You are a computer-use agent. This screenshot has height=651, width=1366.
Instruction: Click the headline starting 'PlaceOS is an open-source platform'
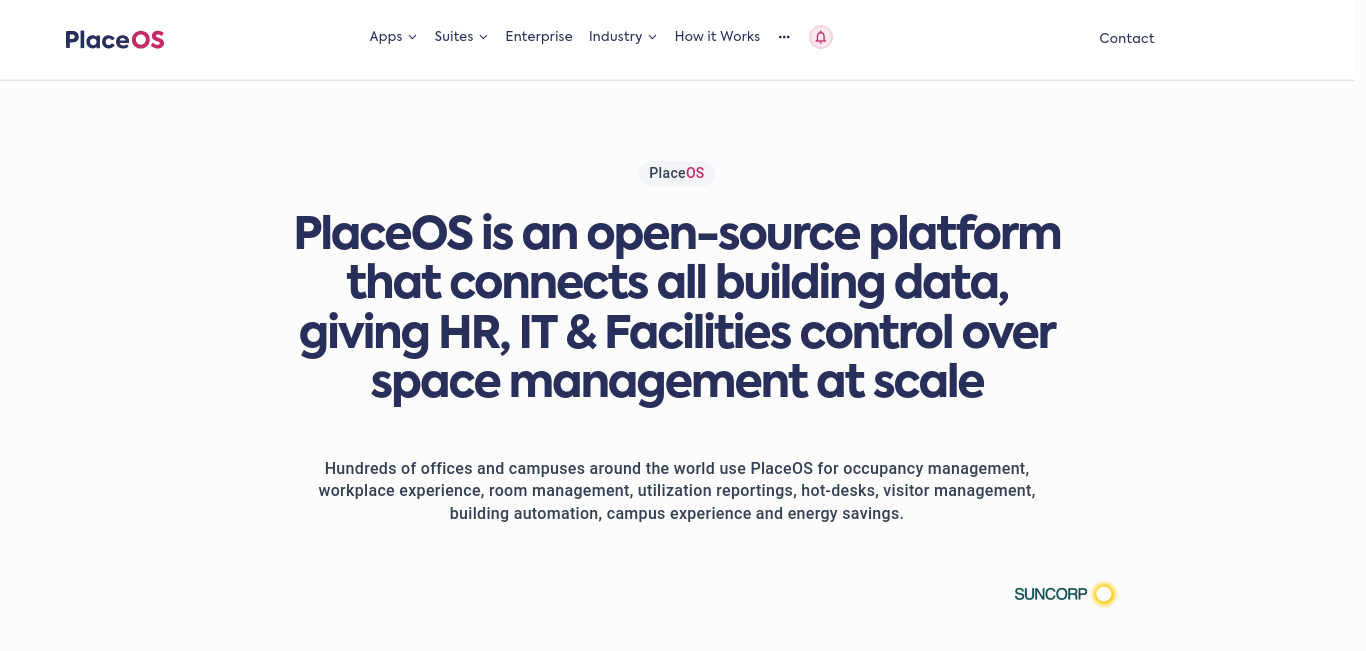click(x=677, y=307)
